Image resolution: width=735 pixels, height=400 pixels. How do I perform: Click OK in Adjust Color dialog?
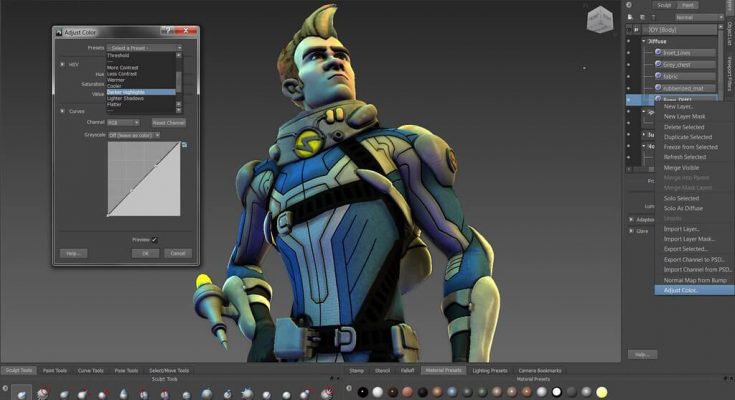[145, 253]
